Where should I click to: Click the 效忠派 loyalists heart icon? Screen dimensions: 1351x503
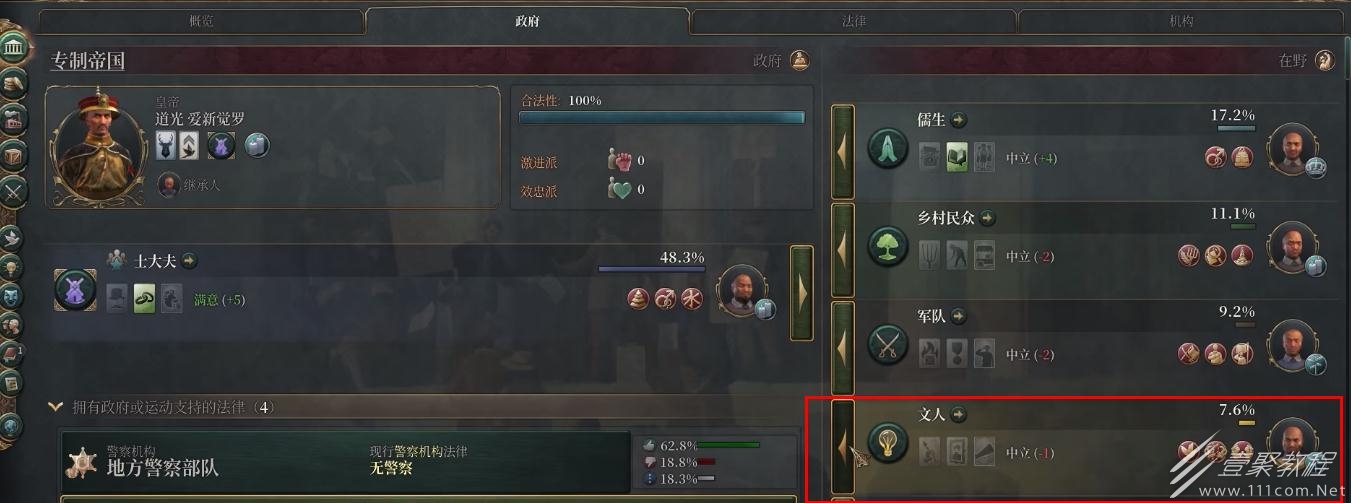(x=620, y=188)
